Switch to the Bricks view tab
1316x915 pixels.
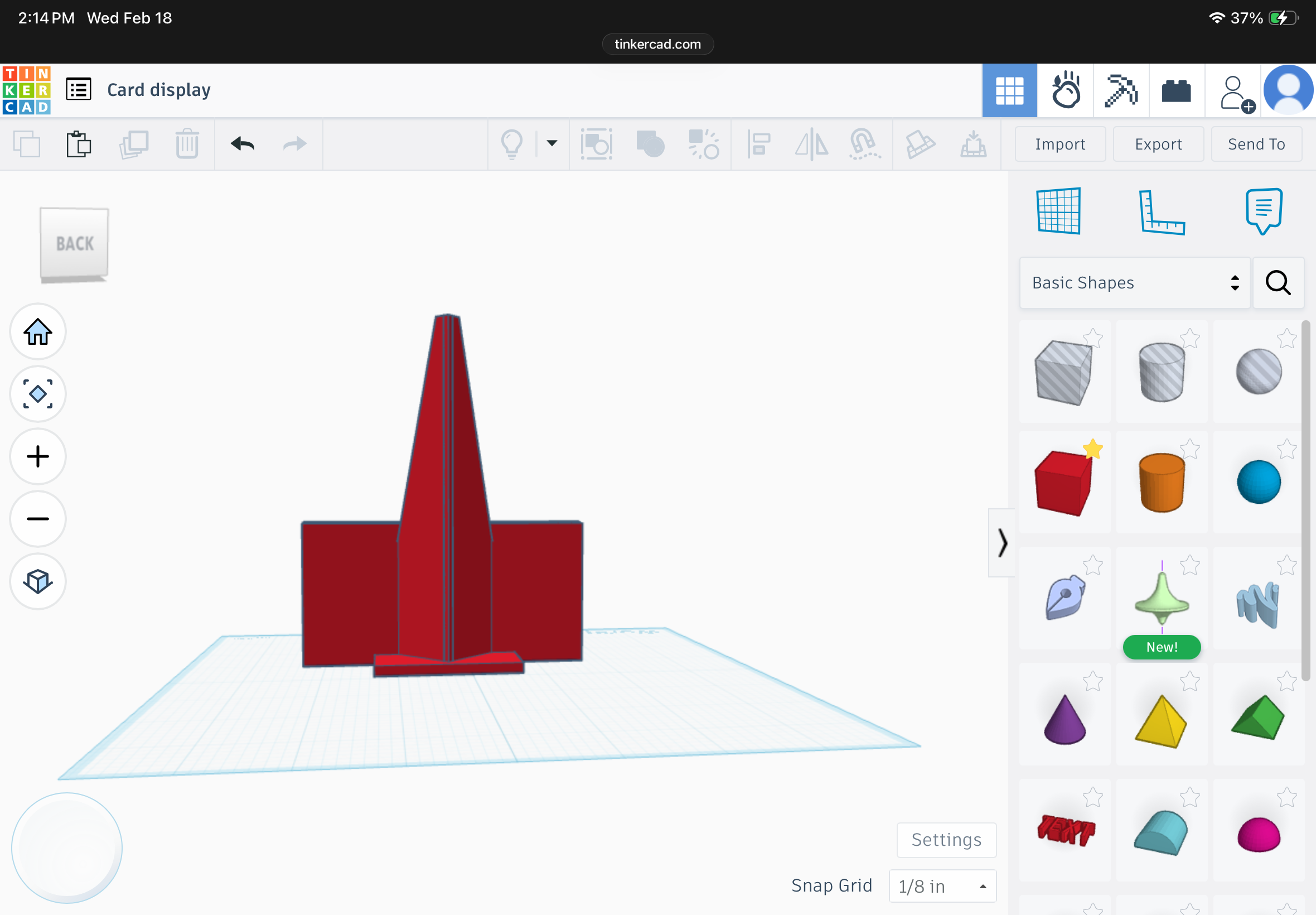tap(1176, 90)
